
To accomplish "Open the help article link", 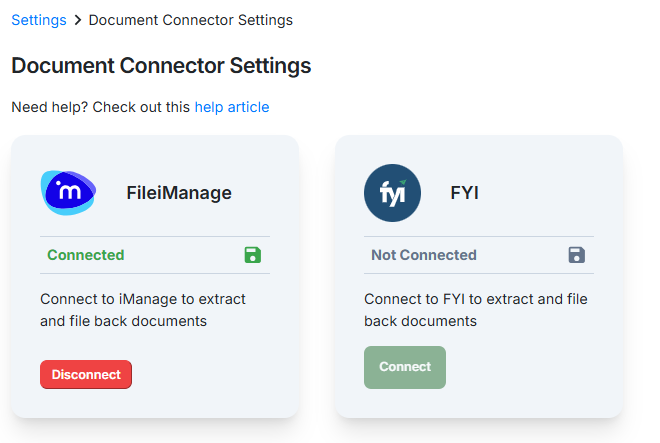I will [231, 107].
